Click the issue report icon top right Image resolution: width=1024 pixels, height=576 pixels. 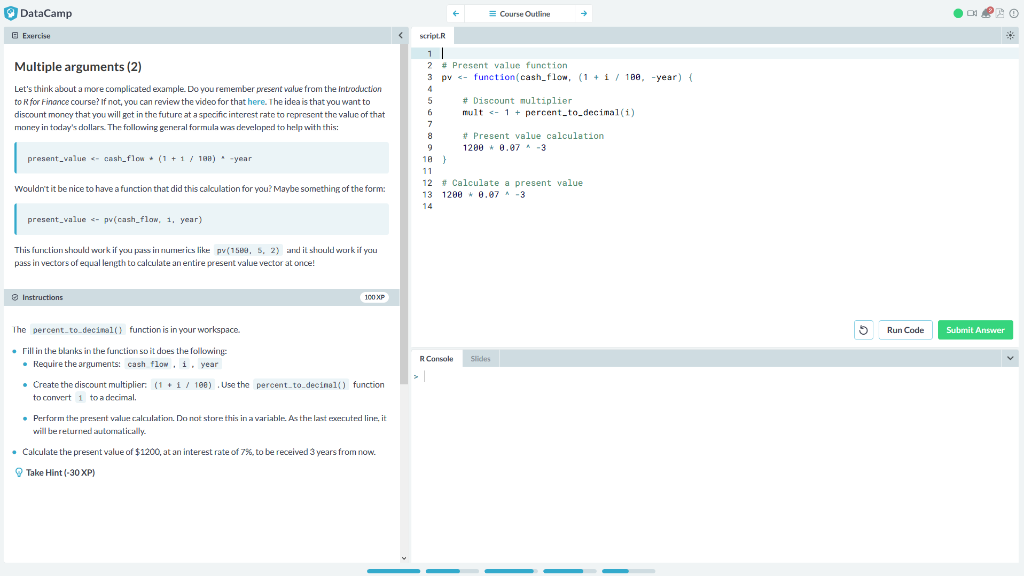click(x=1015, y=13)
